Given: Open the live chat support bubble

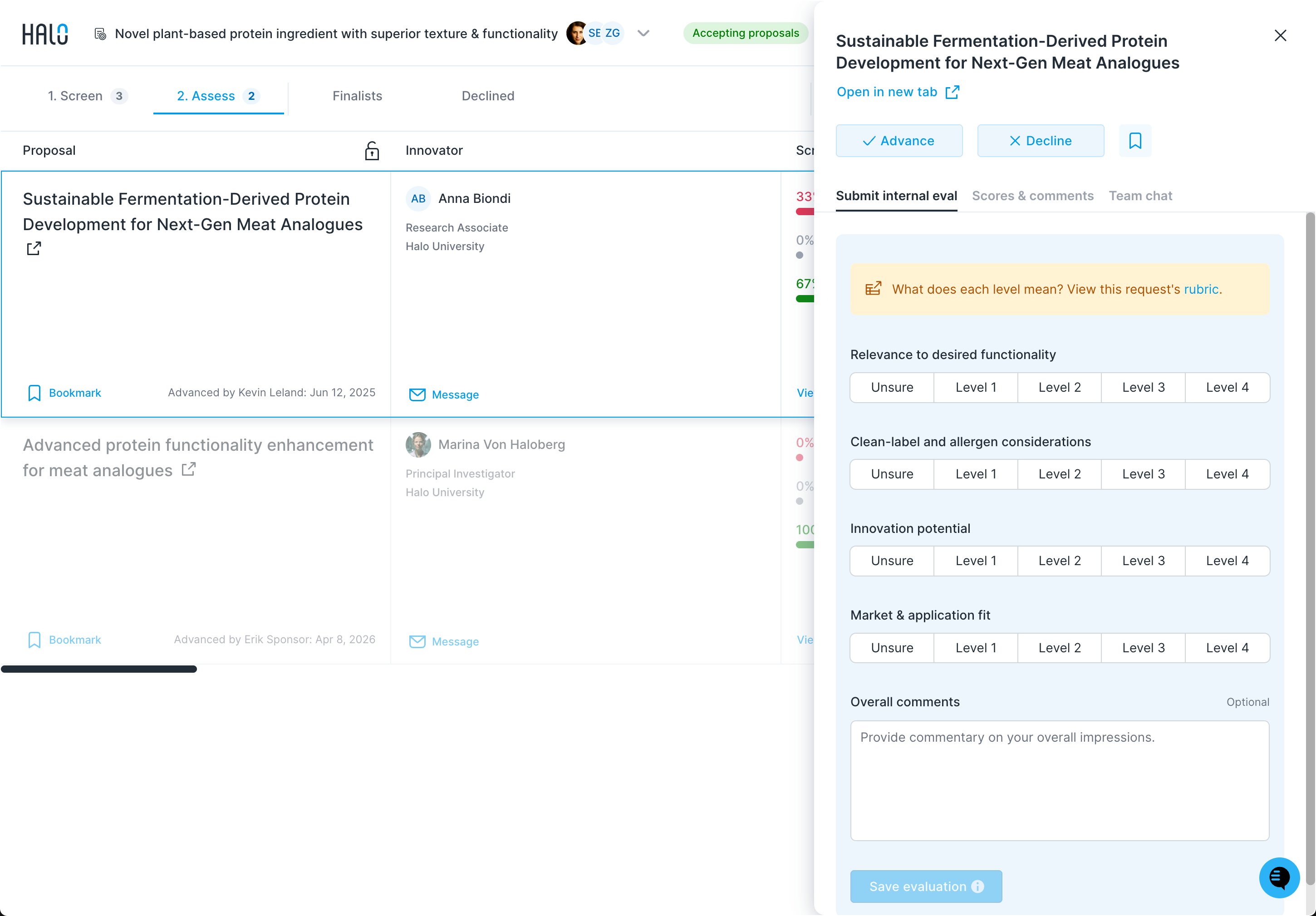Looking at the screenshot, I should (1279, 877).
